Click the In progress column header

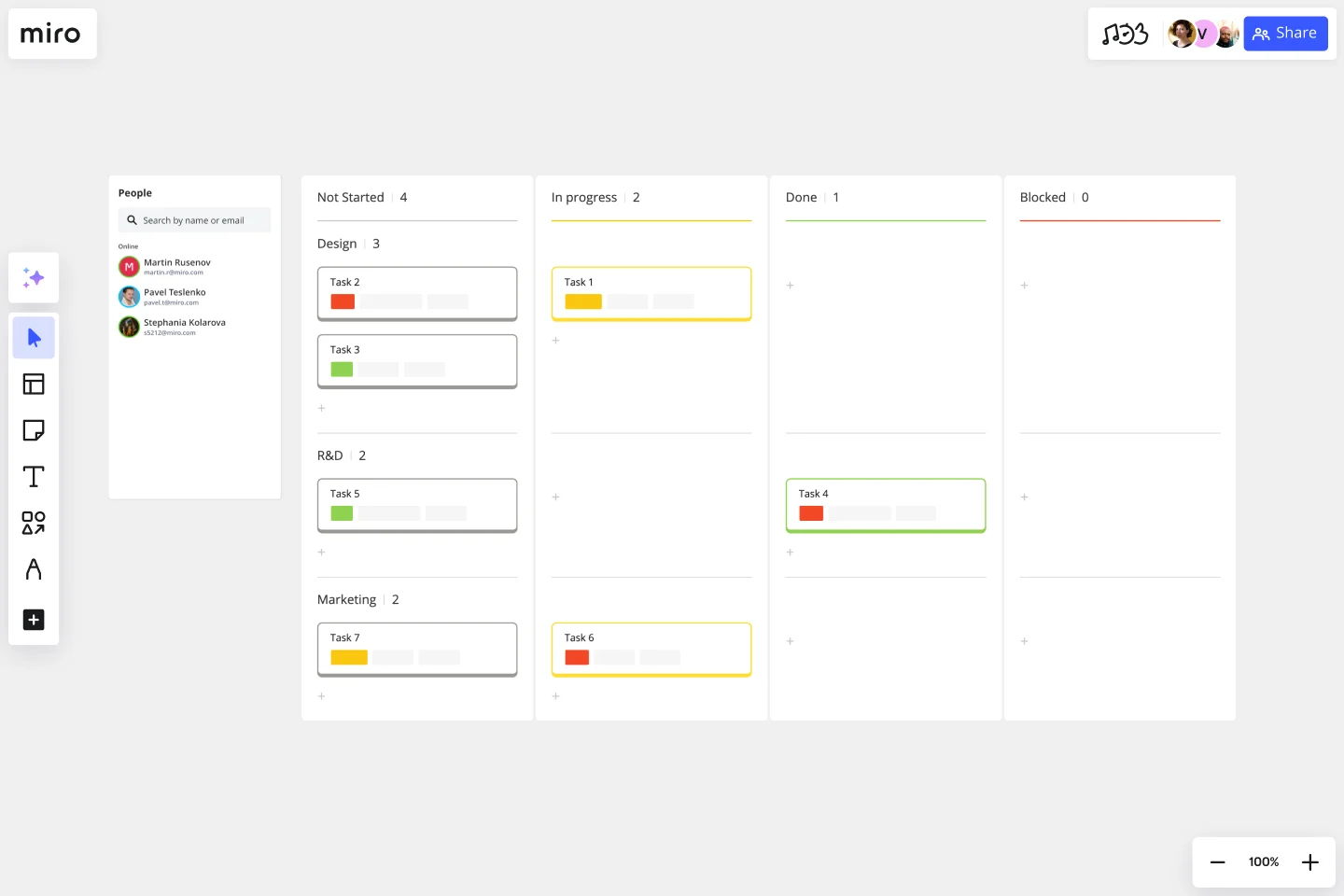pyautogui.click(x=584, y=198)
